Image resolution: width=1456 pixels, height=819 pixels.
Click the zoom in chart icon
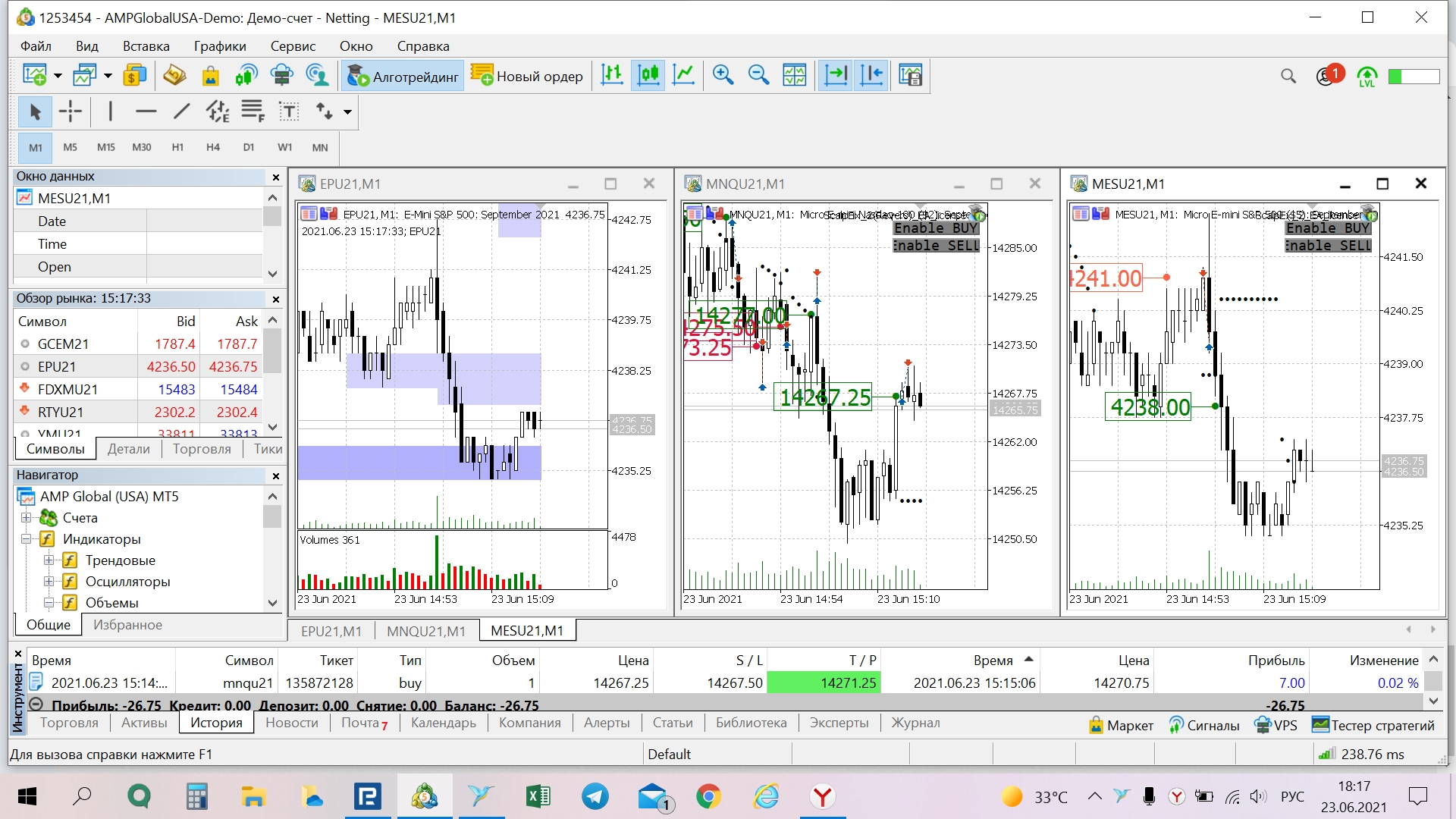click(723, 75)
